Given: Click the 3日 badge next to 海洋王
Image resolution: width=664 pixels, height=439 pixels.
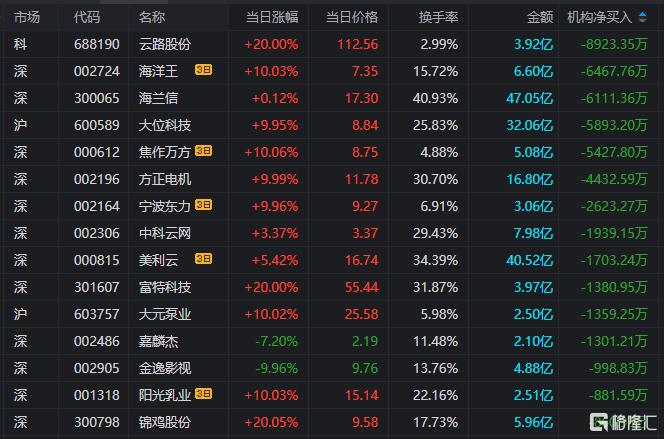Looking at the screenshot, I should (203, 70).
